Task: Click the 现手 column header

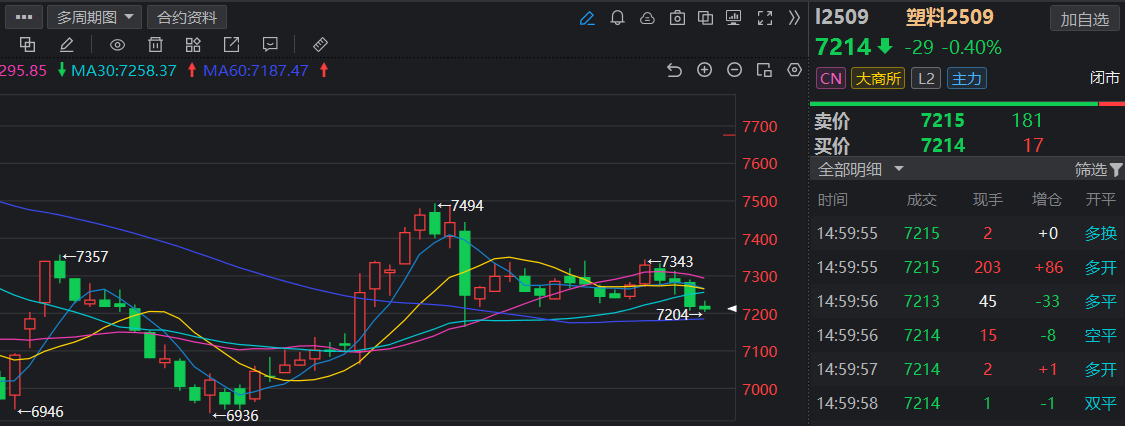Action: [x=988, y=199]
